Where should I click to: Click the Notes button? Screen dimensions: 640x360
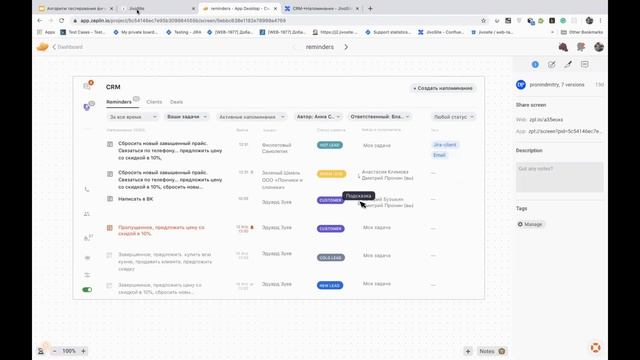(x=492, y=351)
